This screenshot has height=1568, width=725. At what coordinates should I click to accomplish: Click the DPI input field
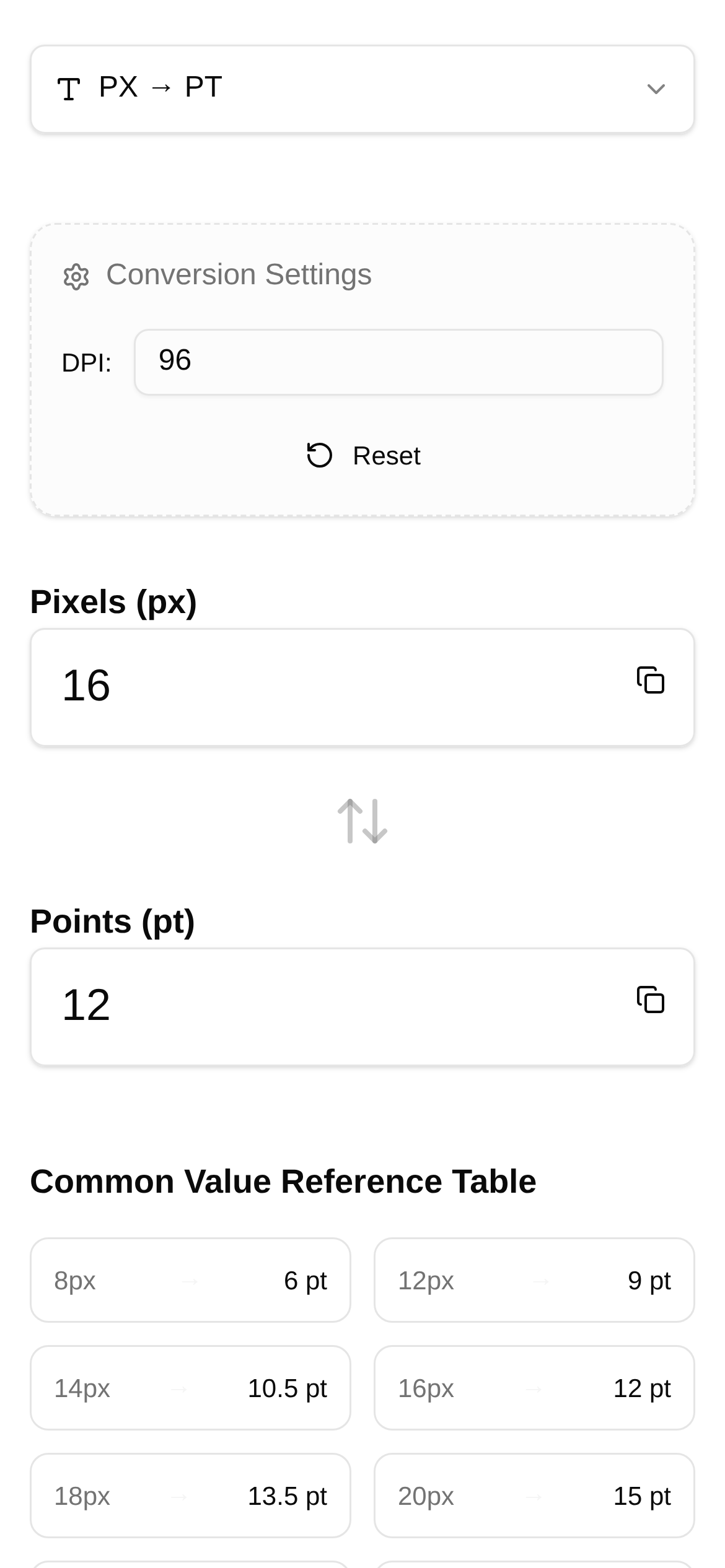pos(398,362)
